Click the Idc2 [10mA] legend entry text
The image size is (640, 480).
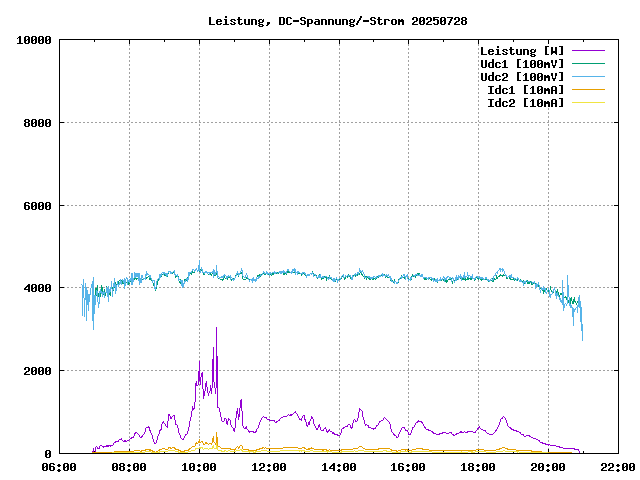point(525,103)
